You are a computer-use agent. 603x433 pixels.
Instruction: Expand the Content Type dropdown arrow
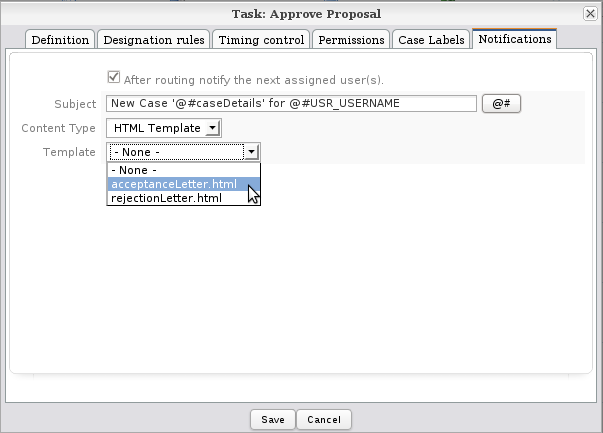click(212, 128)
